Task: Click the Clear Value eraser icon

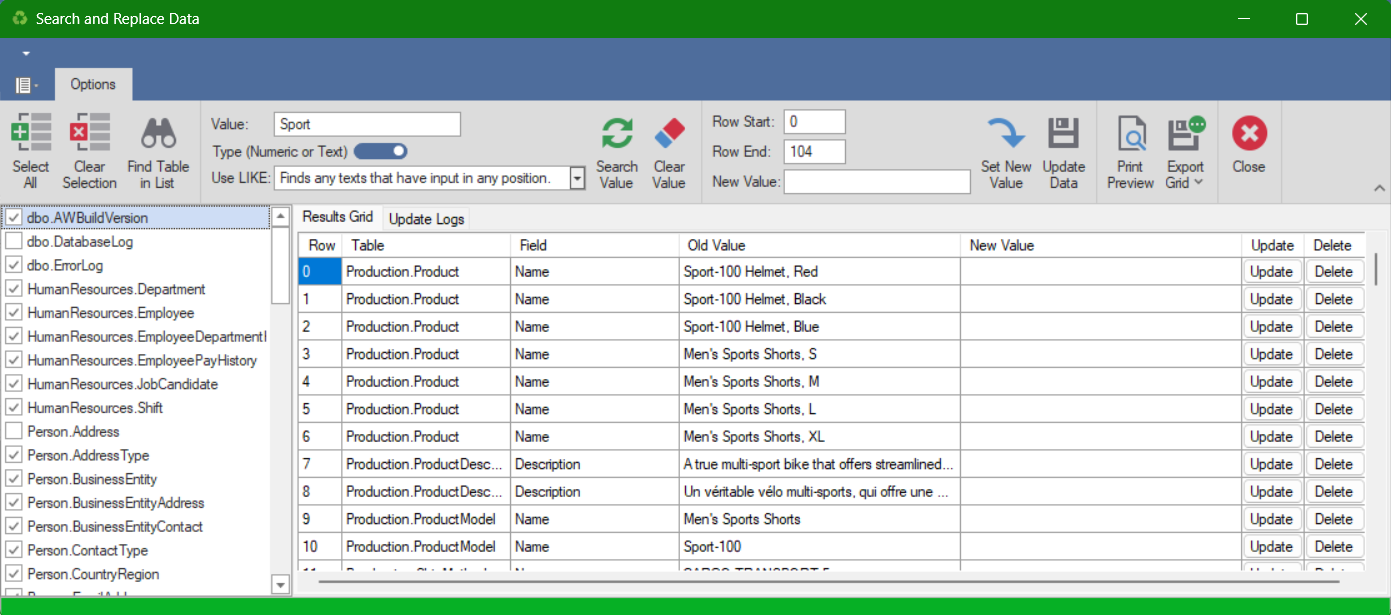Action: tap(669, 133)
